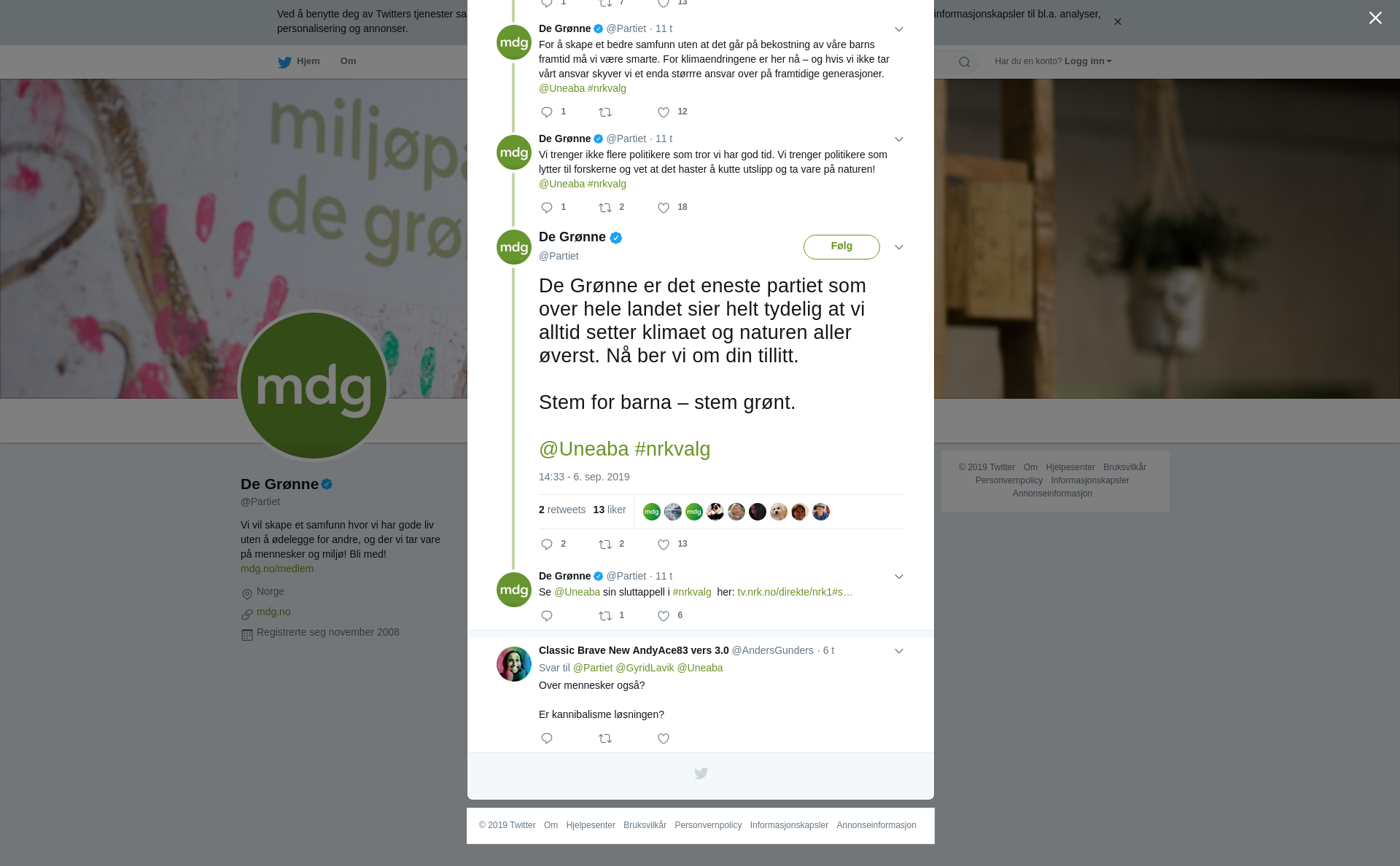1400x866 pixels.
Task: Like the AndersGunders reply tweet
Action: [x=664, y=738]
